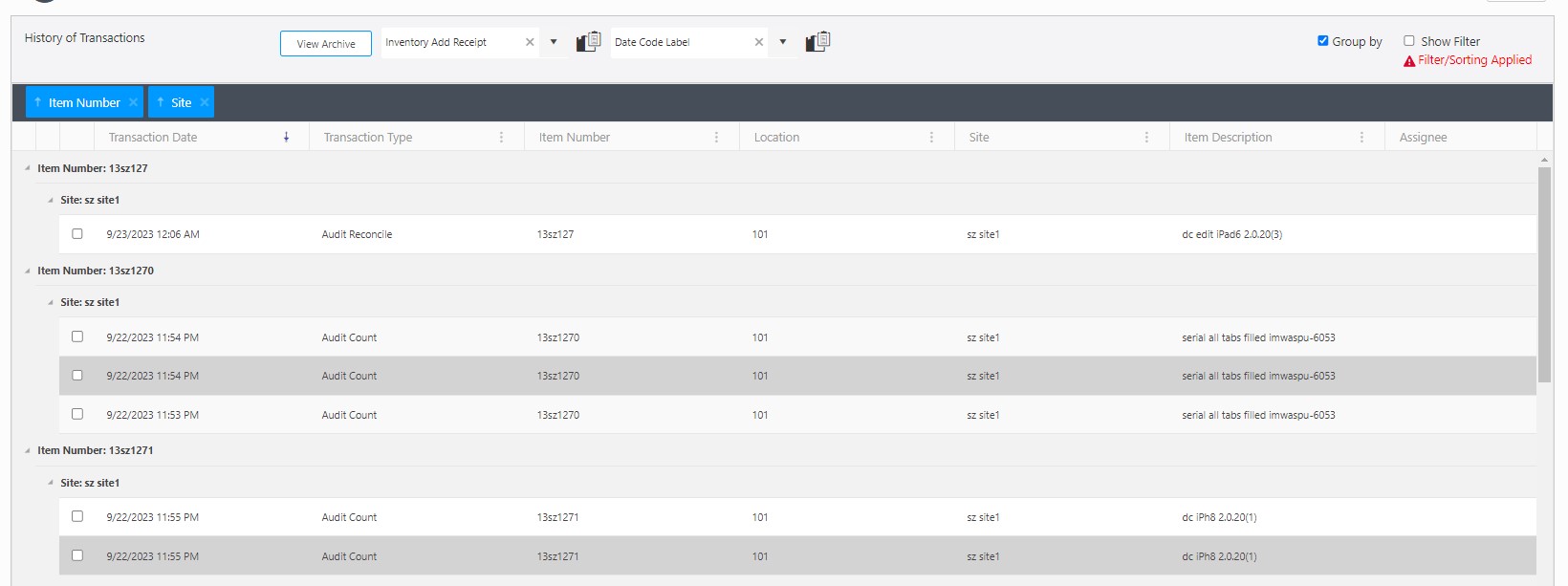Screen dimensions: 1568x586
Task: Clear the Inventory Add Receipt selection
Action: tap(530, 42)
